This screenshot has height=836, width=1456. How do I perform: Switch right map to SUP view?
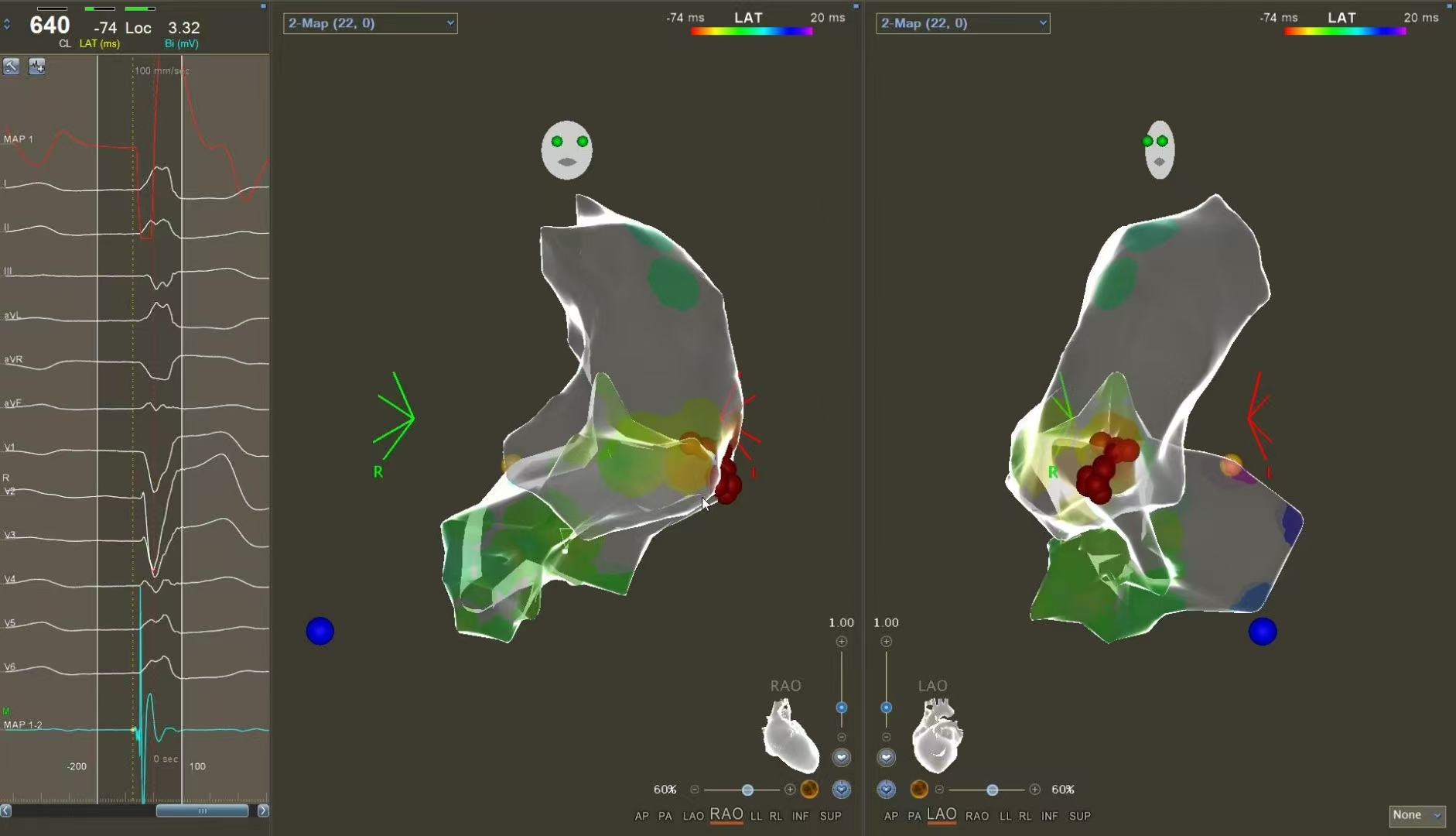pyautogui.click(x=1079, y=816)
